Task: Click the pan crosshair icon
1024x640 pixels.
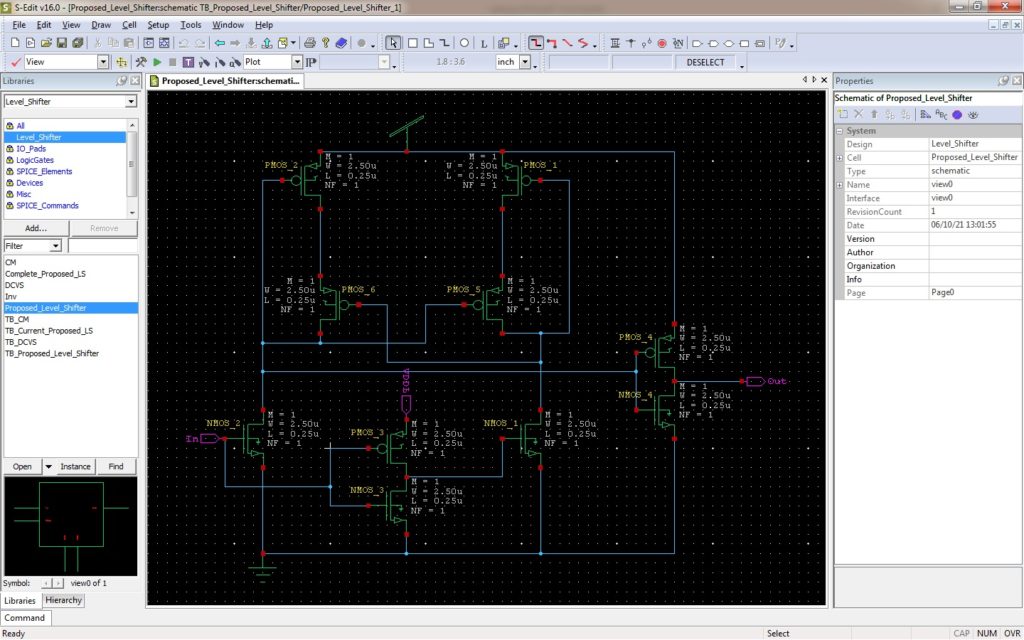Action: pos(122,62)
